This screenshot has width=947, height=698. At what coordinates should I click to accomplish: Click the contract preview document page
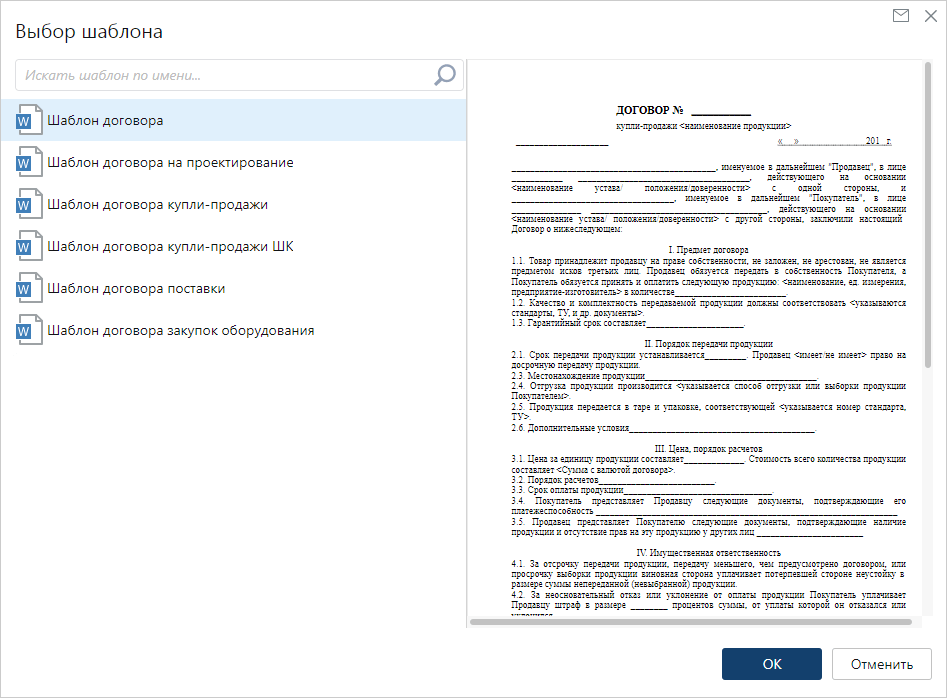(x=700, y=350)
